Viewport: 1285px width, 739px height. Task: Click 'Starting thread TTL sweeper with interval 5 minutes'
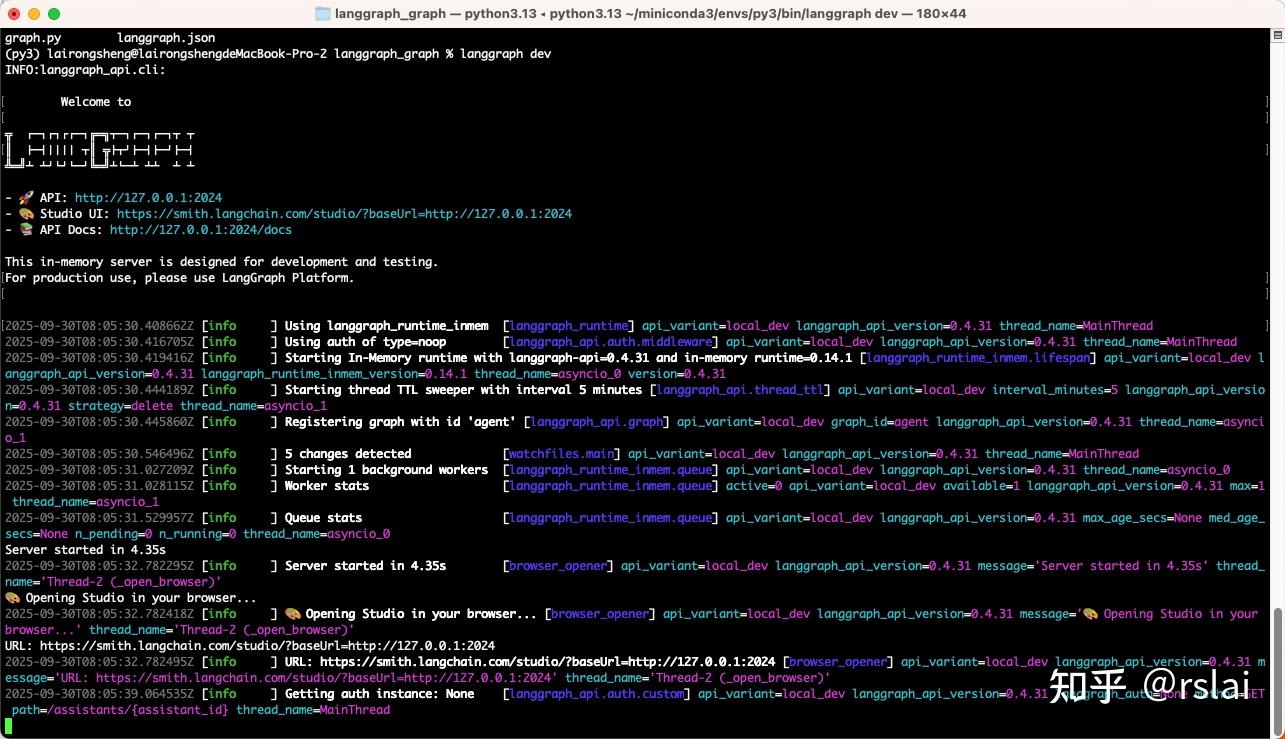point(464,390)
